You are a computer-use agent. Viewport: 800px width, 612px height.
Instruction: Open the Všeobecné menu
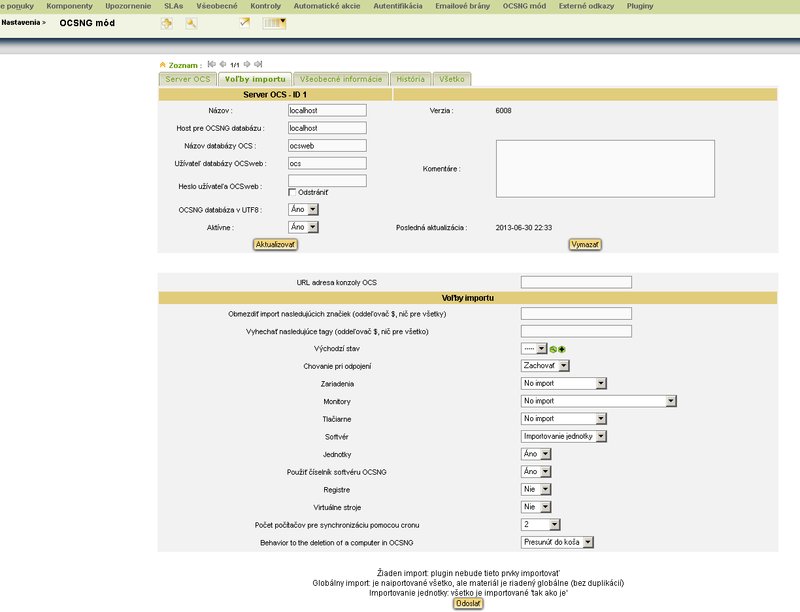click(x=217, y=6)
